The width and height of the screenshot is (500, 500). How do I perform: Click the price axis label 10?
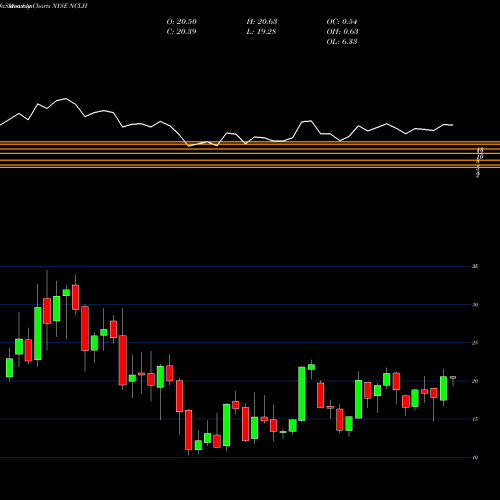(x=475, y=458)
